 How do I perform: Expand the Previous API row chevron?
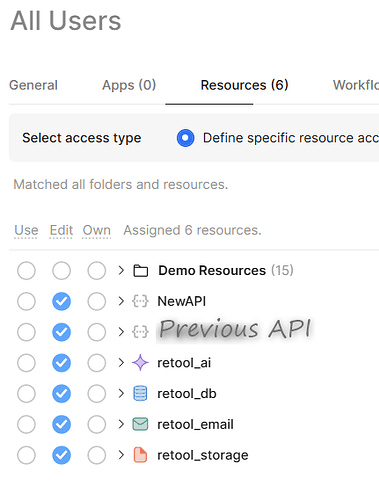click(x=121, y=332)
